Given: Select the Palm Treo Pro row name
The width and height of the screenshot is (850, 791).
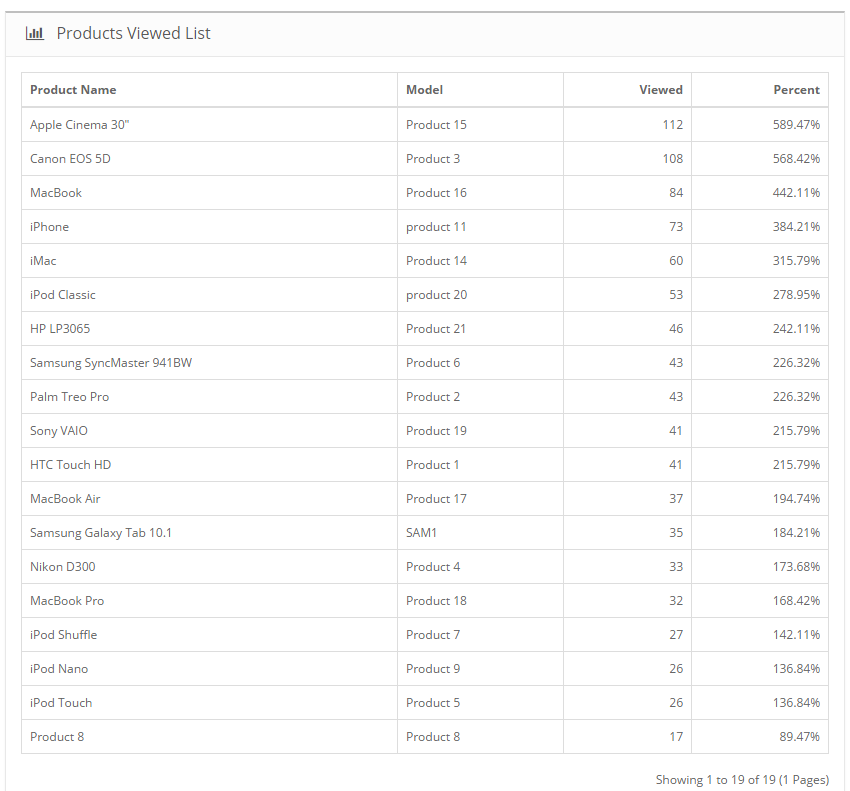Looking at the screenshot, I should tap(70, 397).
